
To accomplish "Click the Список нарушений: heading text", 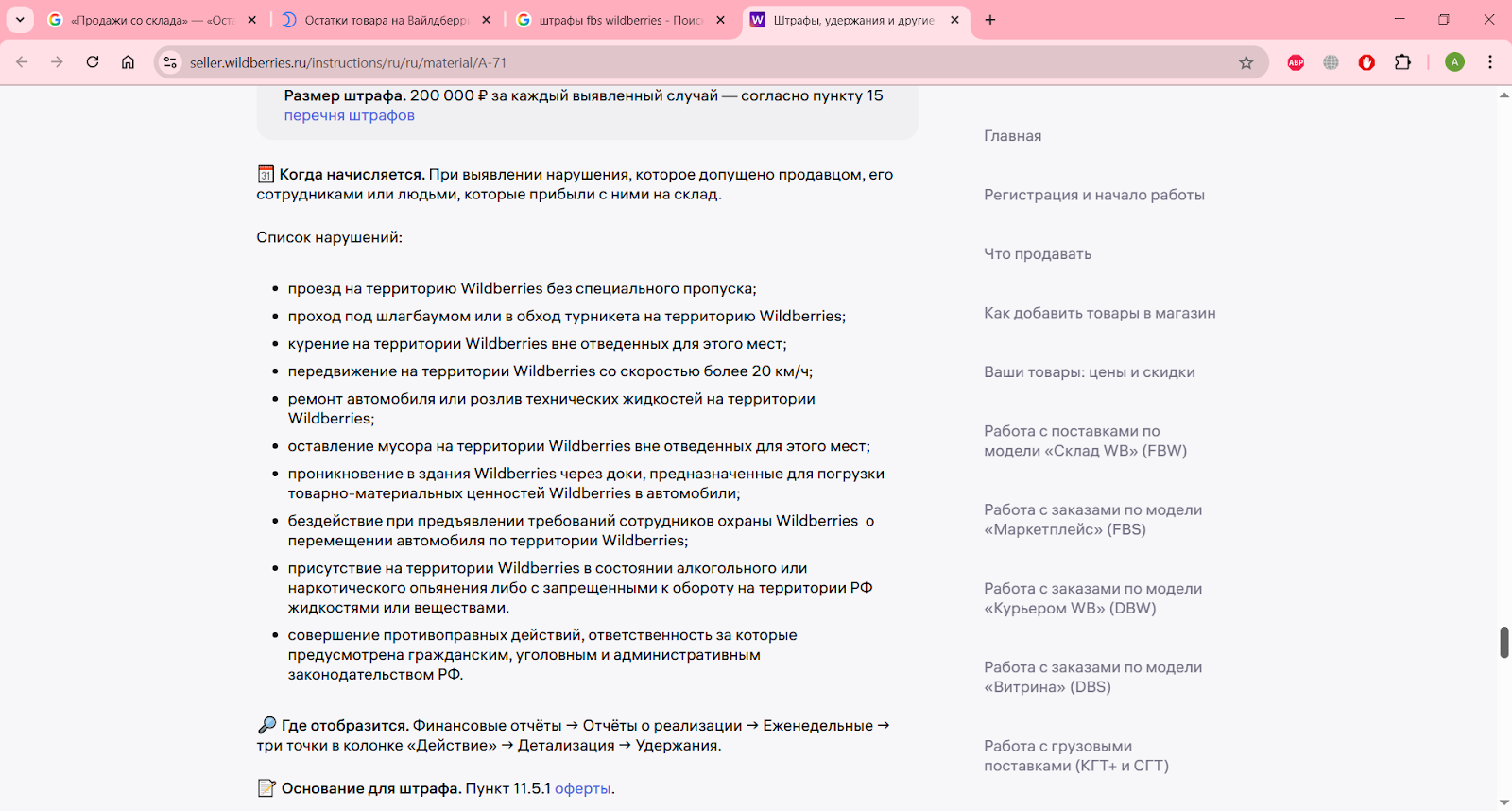I will (329, 237).
